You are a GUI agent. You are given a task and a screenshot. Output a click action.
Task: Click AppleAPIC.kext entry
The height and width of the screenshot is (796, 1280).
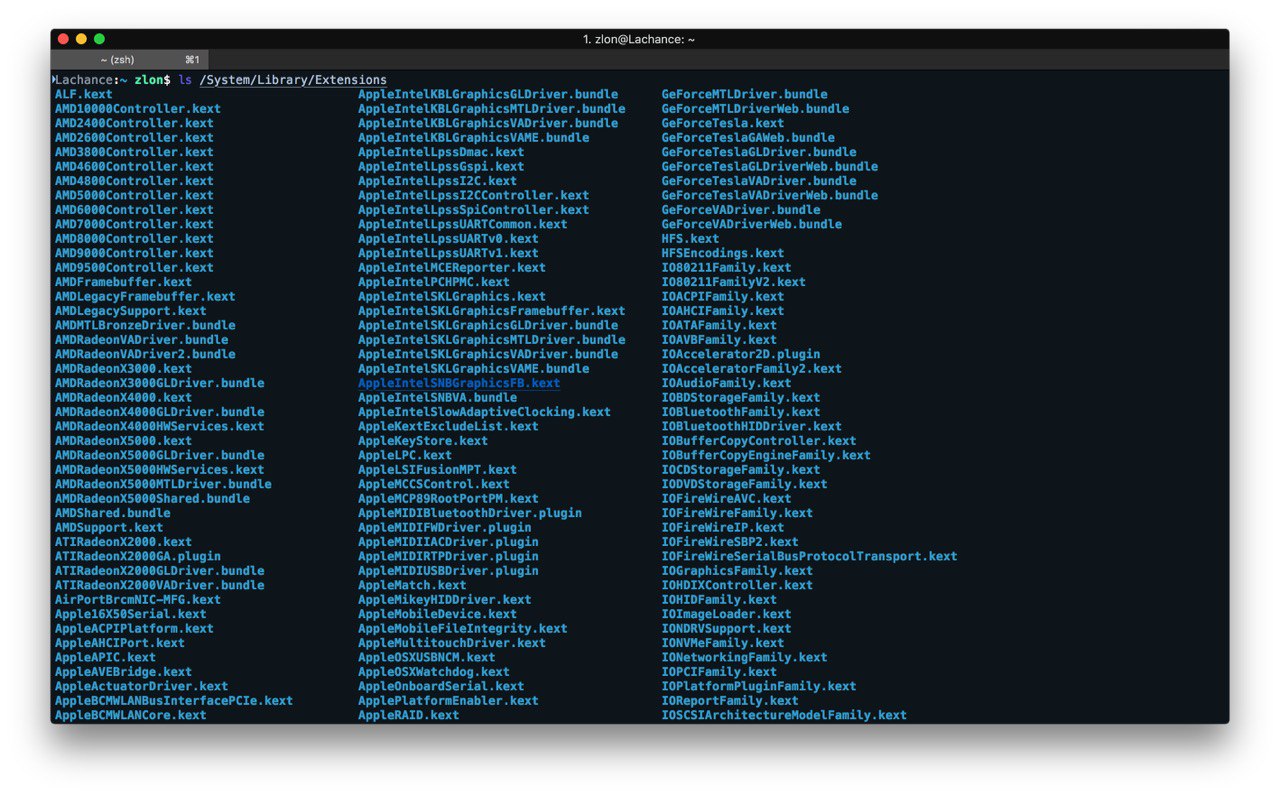point(105,657)
